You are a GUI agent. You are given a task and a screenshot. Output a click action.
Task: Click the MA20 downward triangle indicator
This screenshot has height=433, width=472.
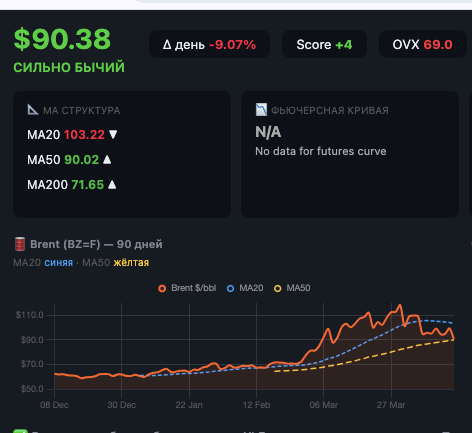pos(113,134)
